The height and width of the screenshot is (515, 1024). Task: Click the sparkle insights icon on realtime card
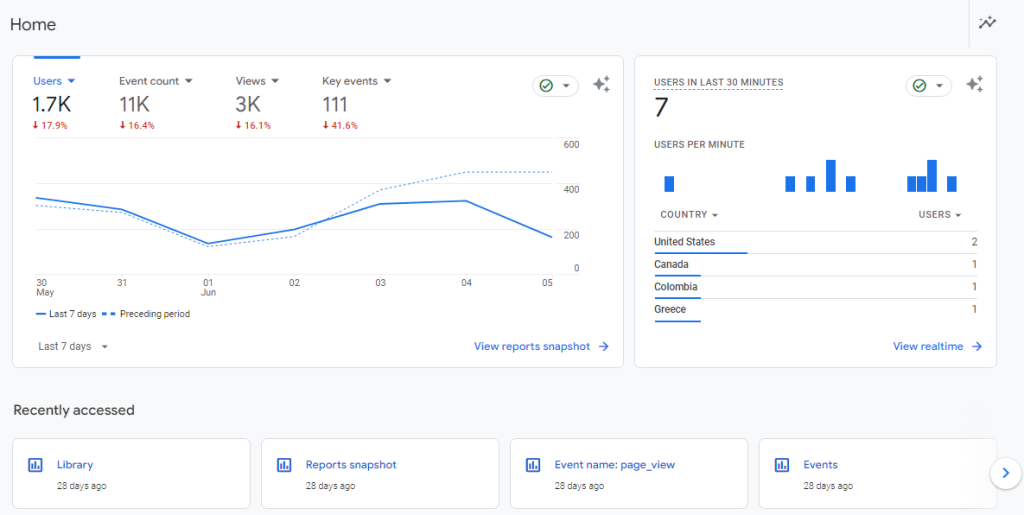coord(974,85)
